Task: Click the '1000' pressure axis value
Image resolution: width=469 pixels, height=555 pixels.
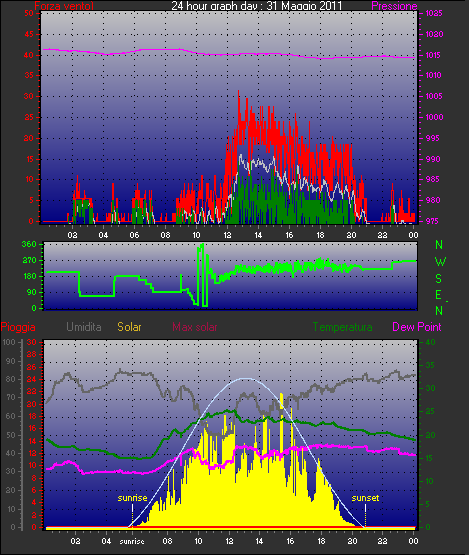Action: [x=434, y=117]
